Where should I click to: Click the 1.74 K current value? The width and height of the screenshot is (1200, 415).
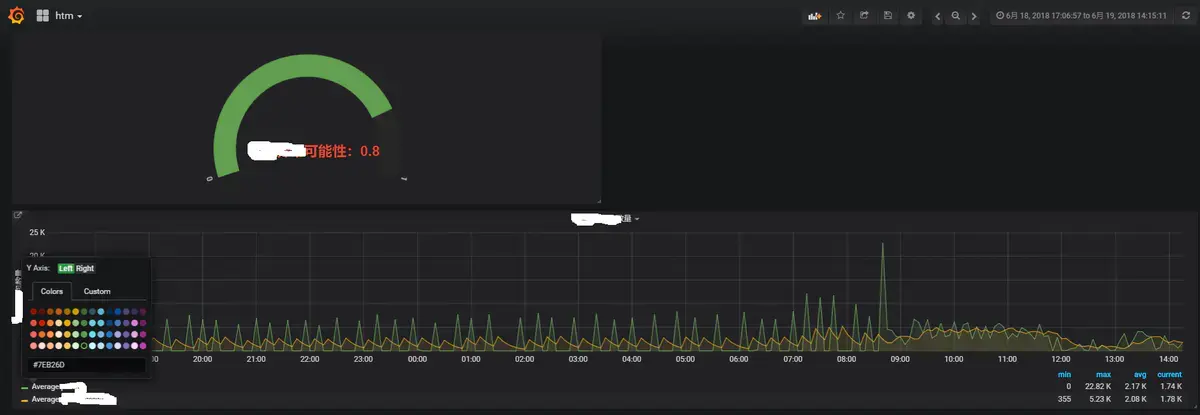pyautogui.click(x=1170, y=386)
